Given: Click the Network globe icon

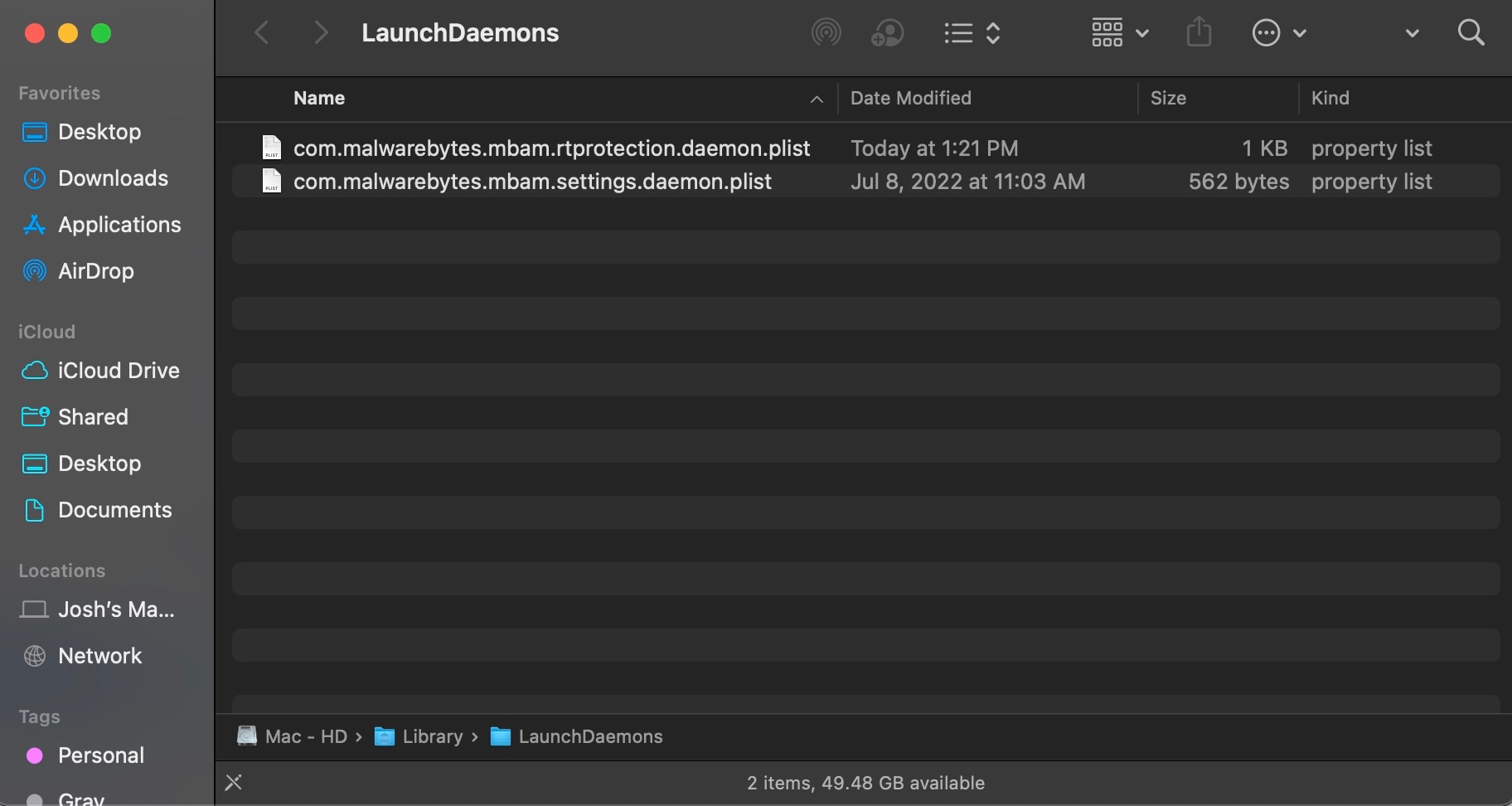Looking at the screenshot, I should point(34,656).
